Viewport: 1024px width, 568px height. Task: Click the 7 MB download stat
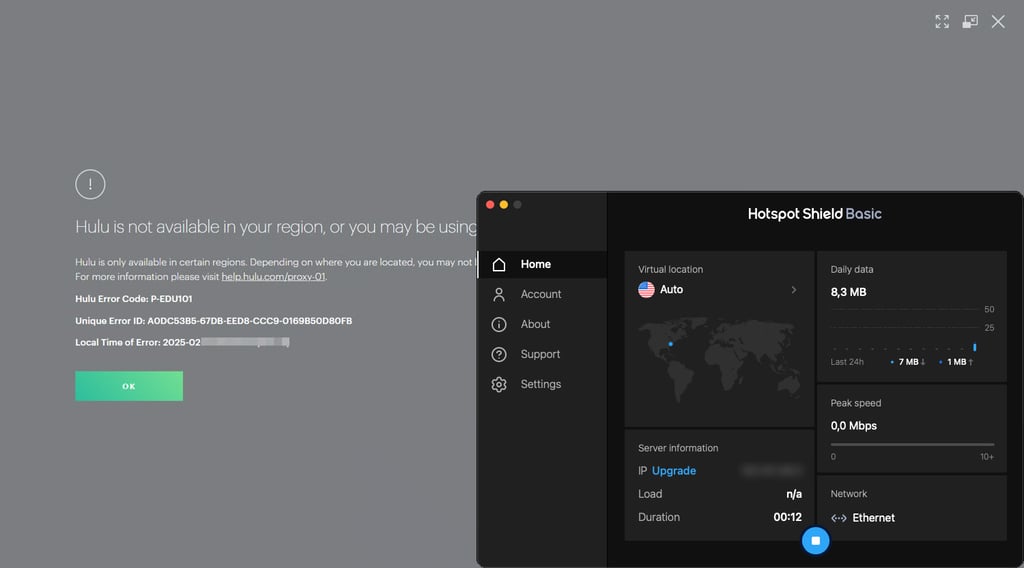point(908,362)
